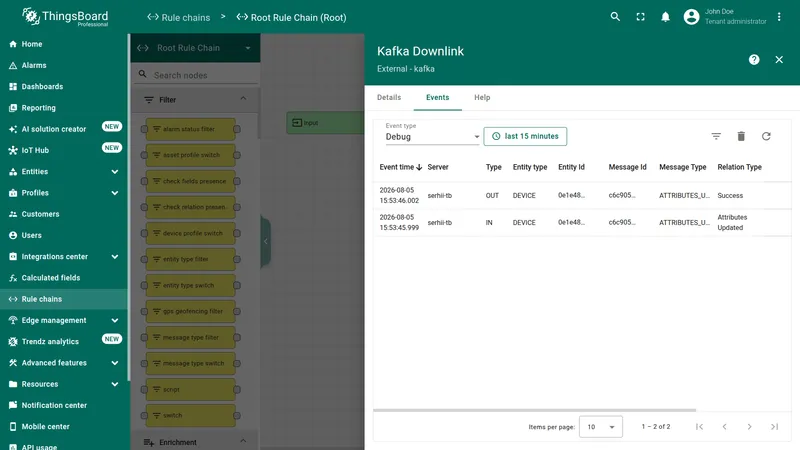
Task: Open items per page dropdown
Action: (601, 427)
